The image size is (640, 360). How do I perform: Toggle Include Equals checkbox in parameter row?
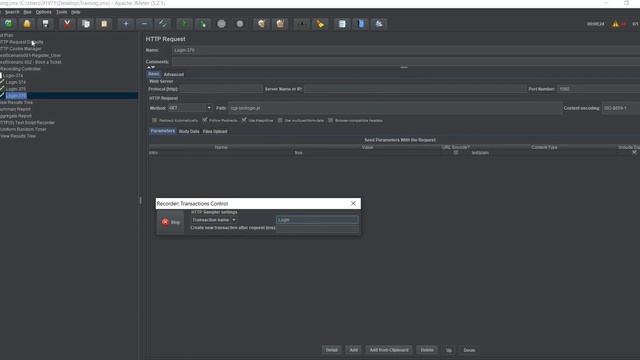[634, 153]
